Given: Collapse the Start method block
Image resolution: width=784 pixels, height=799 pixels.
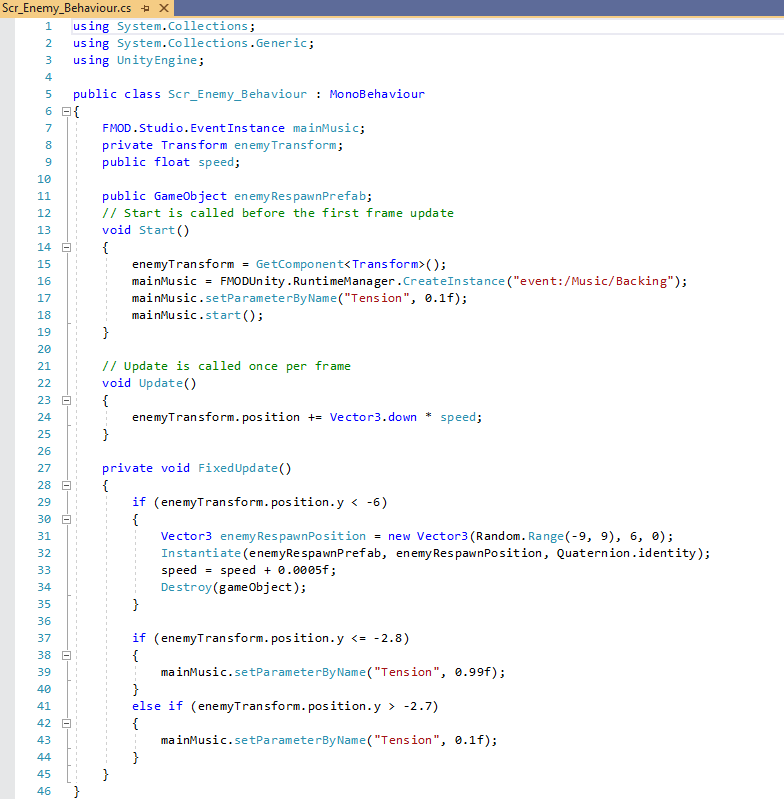Looking at the screenshot, I should [x=66, y=247].
